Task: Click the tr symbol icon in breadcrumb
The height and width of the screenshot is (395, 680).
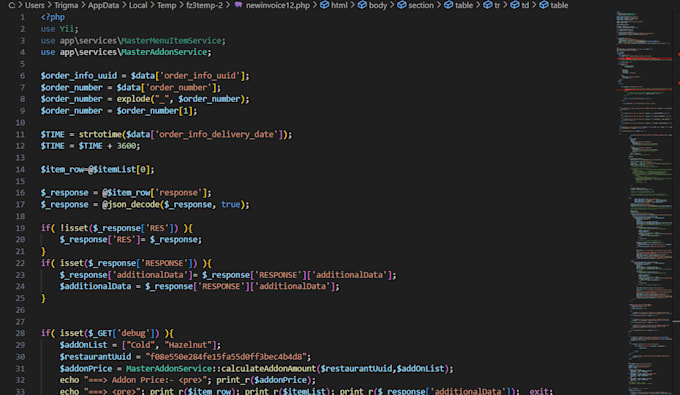Action: (487, 5)
